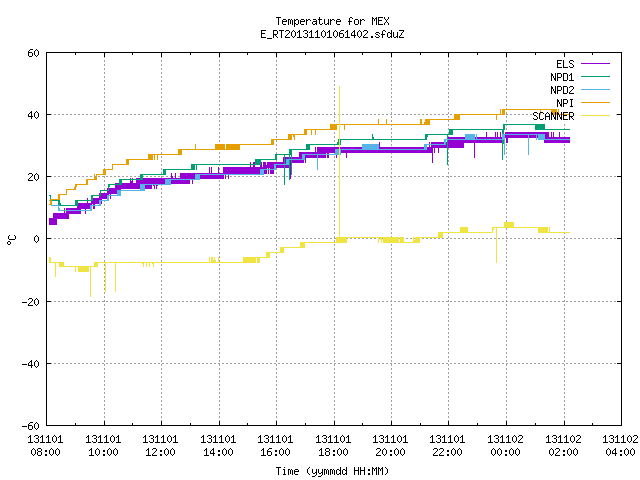Click the 131101 08:00 x-axis label
This screenshot has width=640, height=480.
45,446
